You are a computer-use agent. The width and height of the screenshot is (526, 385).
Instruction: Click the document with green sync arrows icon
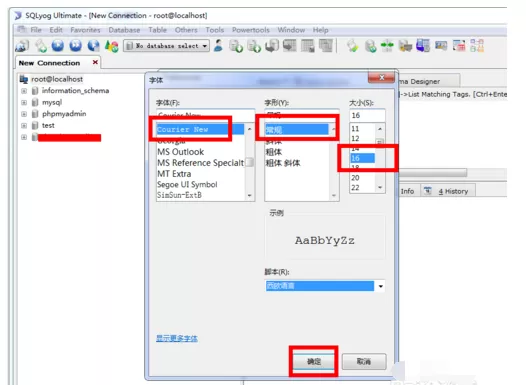(x=353, y=46)
